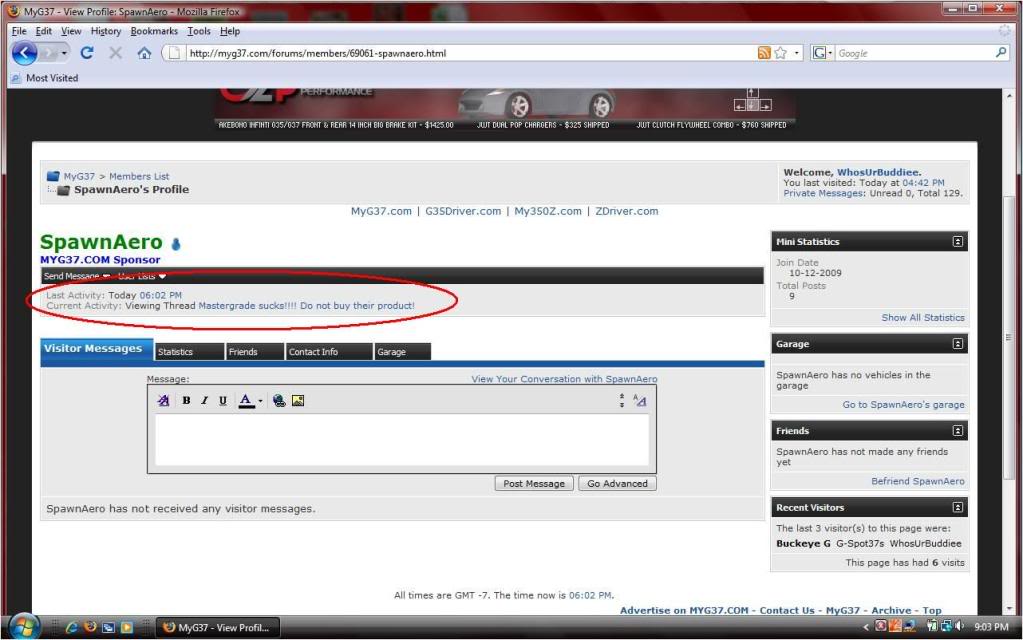Collapse the Garage panel
Screen dimensions: 1023x640
click(x=957, y=343)
